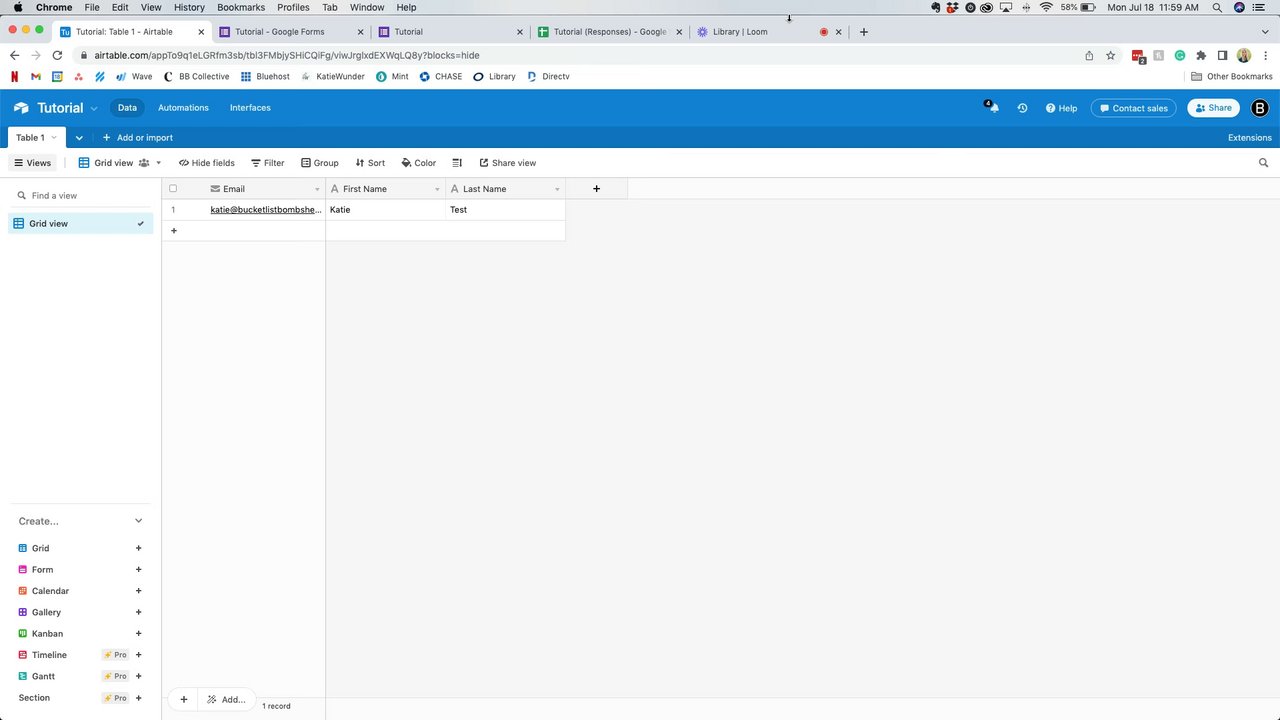Open the Chrome extensions puzzle icon

tap(1201, 56)
